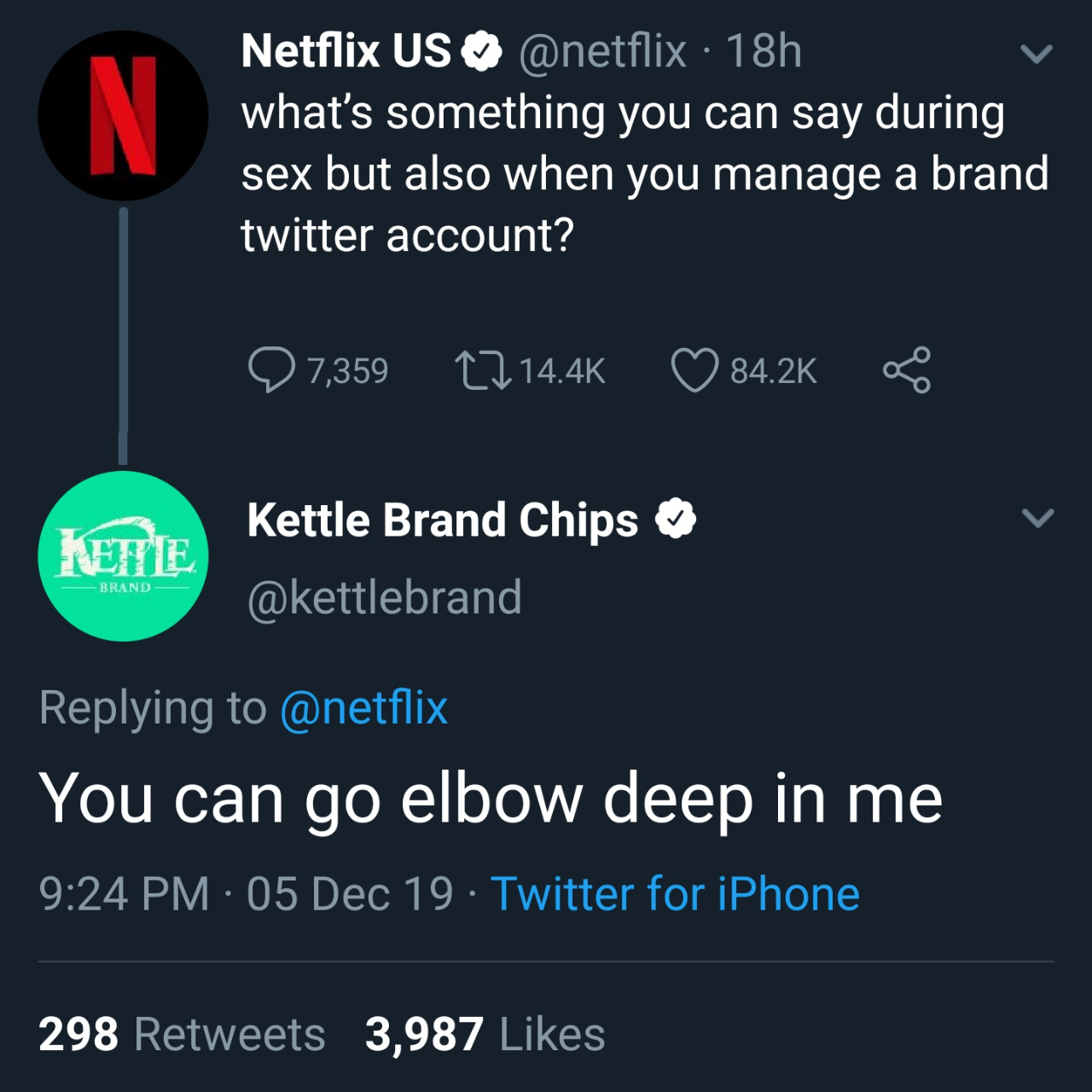This screenshot has height=1092, width=1092.
Task: Click the @netflix handle in header
Action: (x=602, y=51)
